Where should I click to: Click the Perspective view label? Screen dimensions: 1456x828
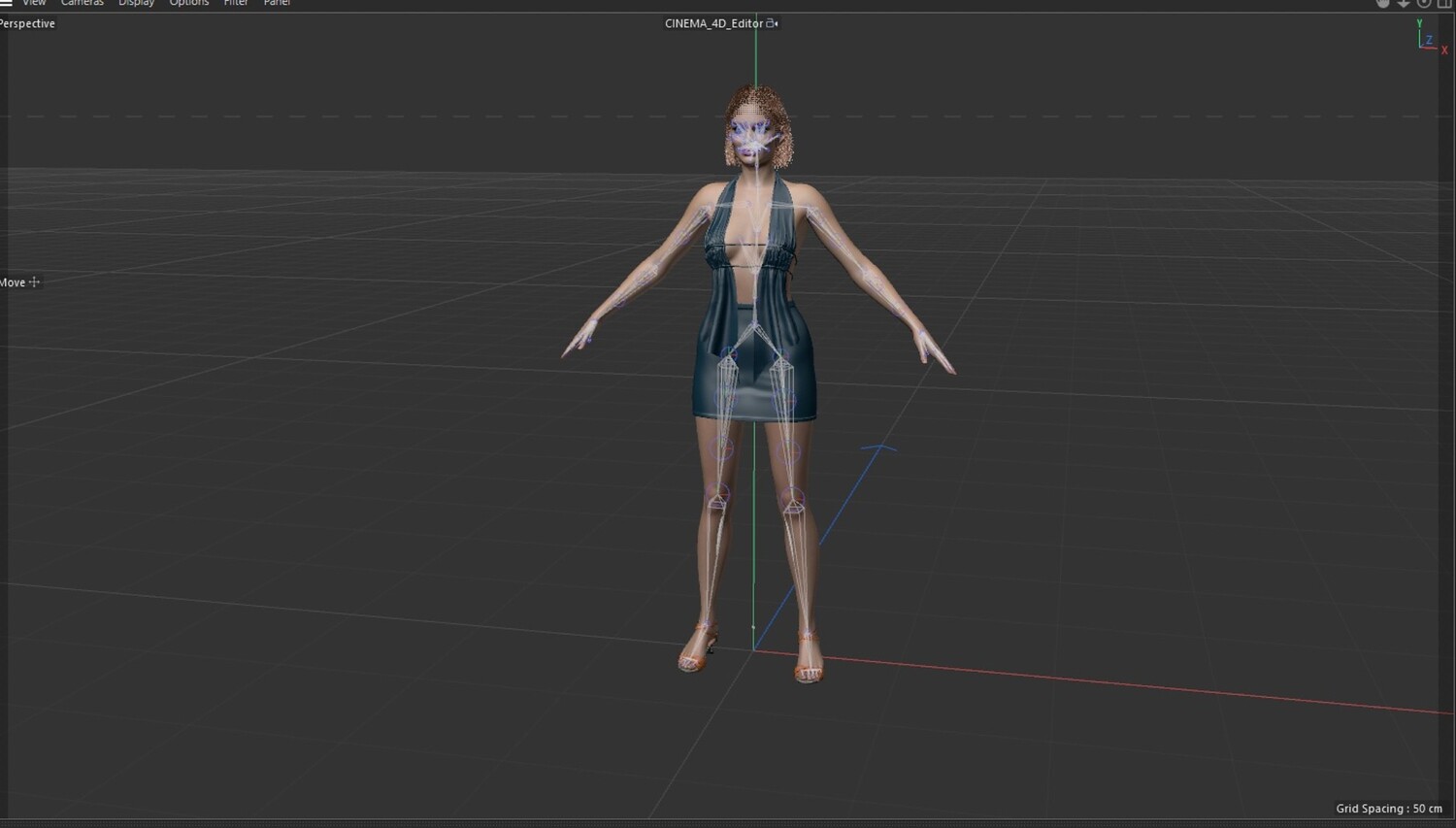pyautogui.click(x=27, y=23)
